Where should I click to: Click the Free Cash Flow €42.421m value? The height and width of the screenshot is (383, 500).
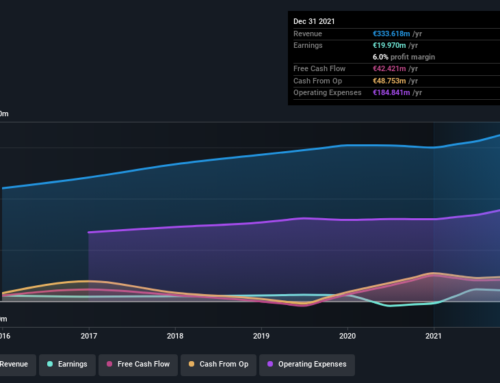389,69
